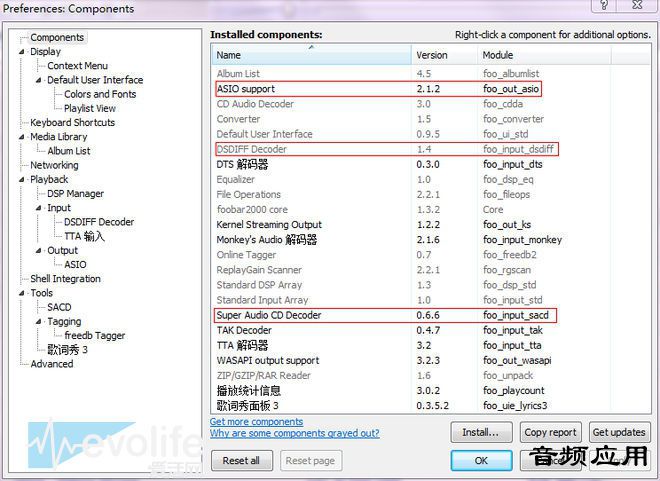Select the File Operations component
The height and width of the screenshot is (481, 660).
point(431,194)
